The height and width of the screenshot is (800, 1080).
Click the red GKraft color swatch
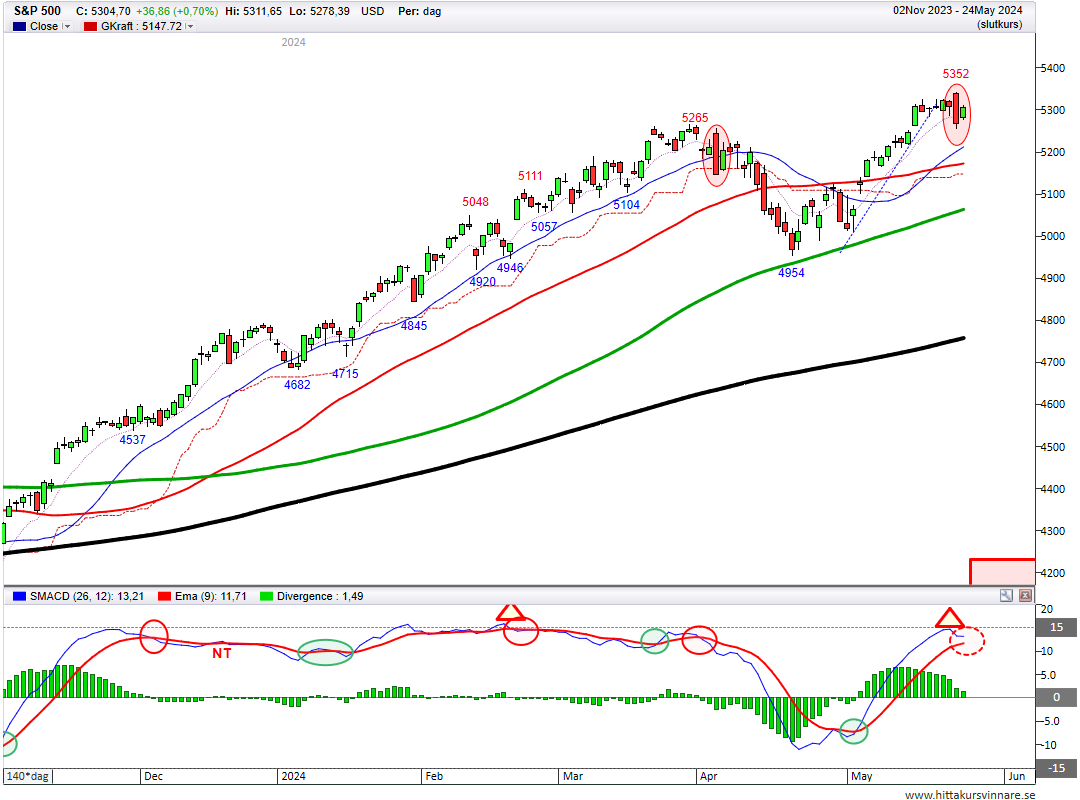[x=90, y=26]
